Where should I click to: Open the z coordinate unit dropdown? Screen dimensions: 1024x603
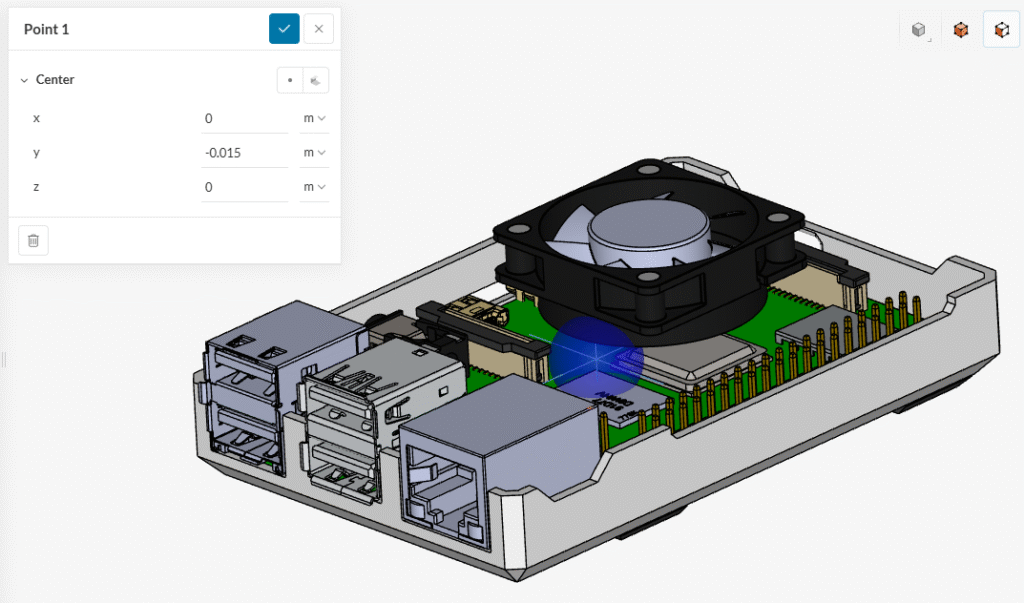[314, 186]
